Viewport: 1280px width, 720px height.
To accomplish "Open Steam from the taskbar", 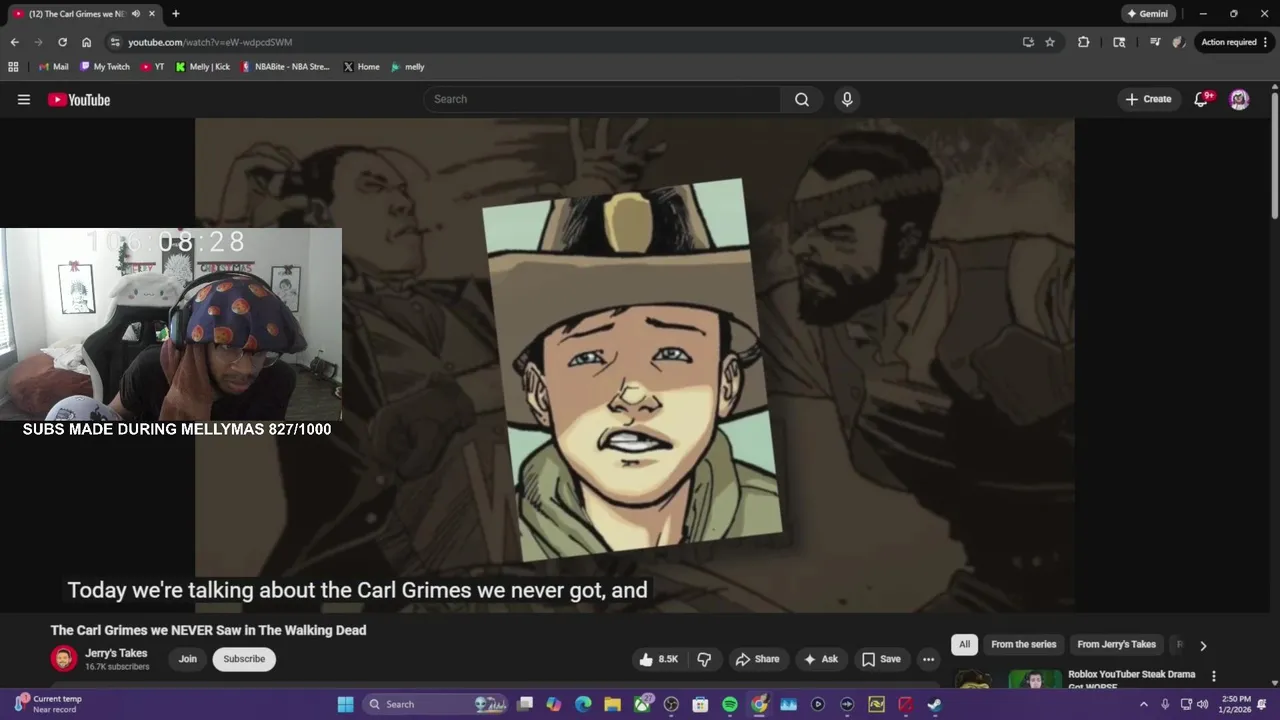I will (x=934, y=704).
